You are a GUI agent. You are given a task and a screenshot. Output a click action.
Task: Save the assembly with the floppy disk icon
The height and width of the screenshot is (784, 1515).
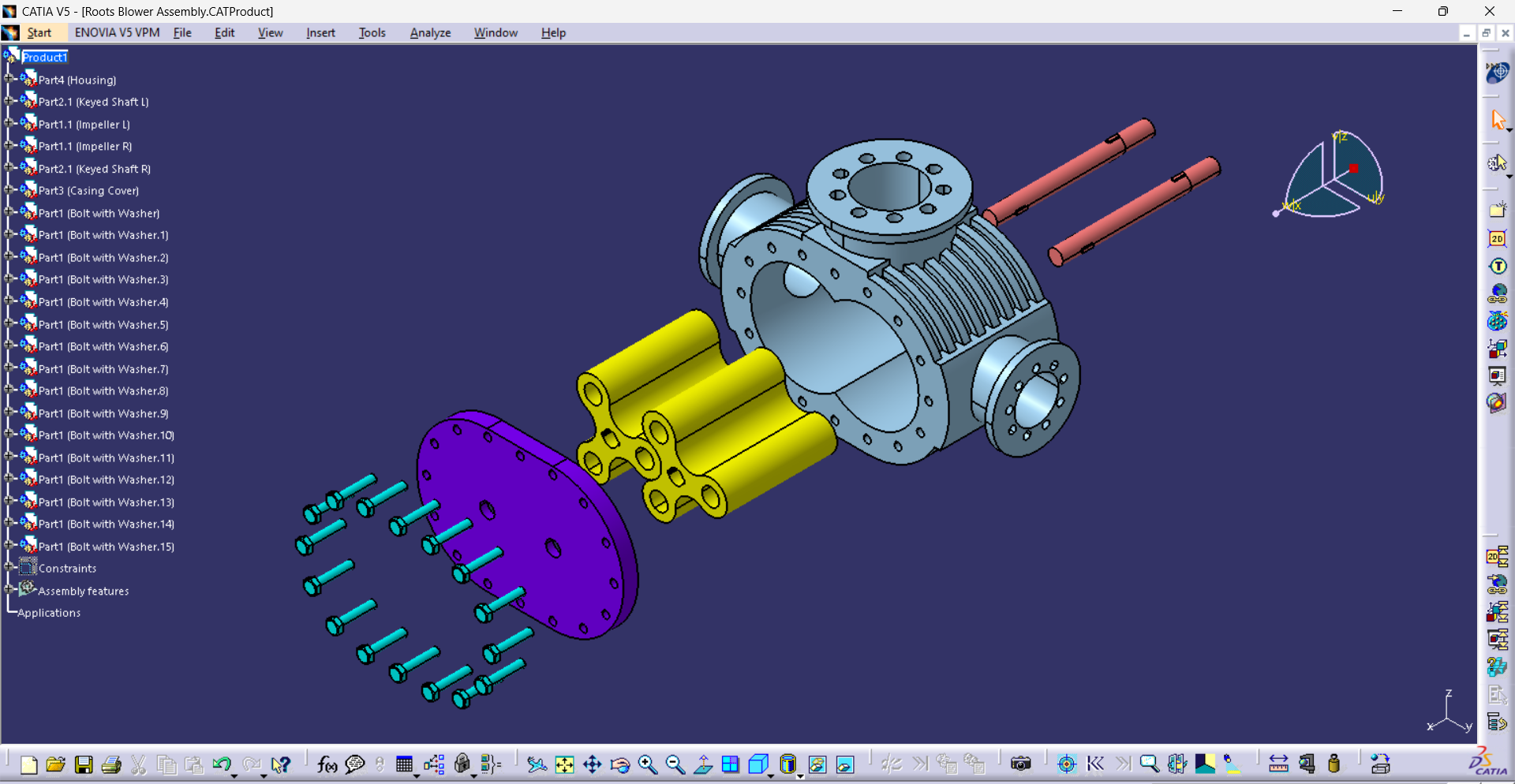[84, 764]
